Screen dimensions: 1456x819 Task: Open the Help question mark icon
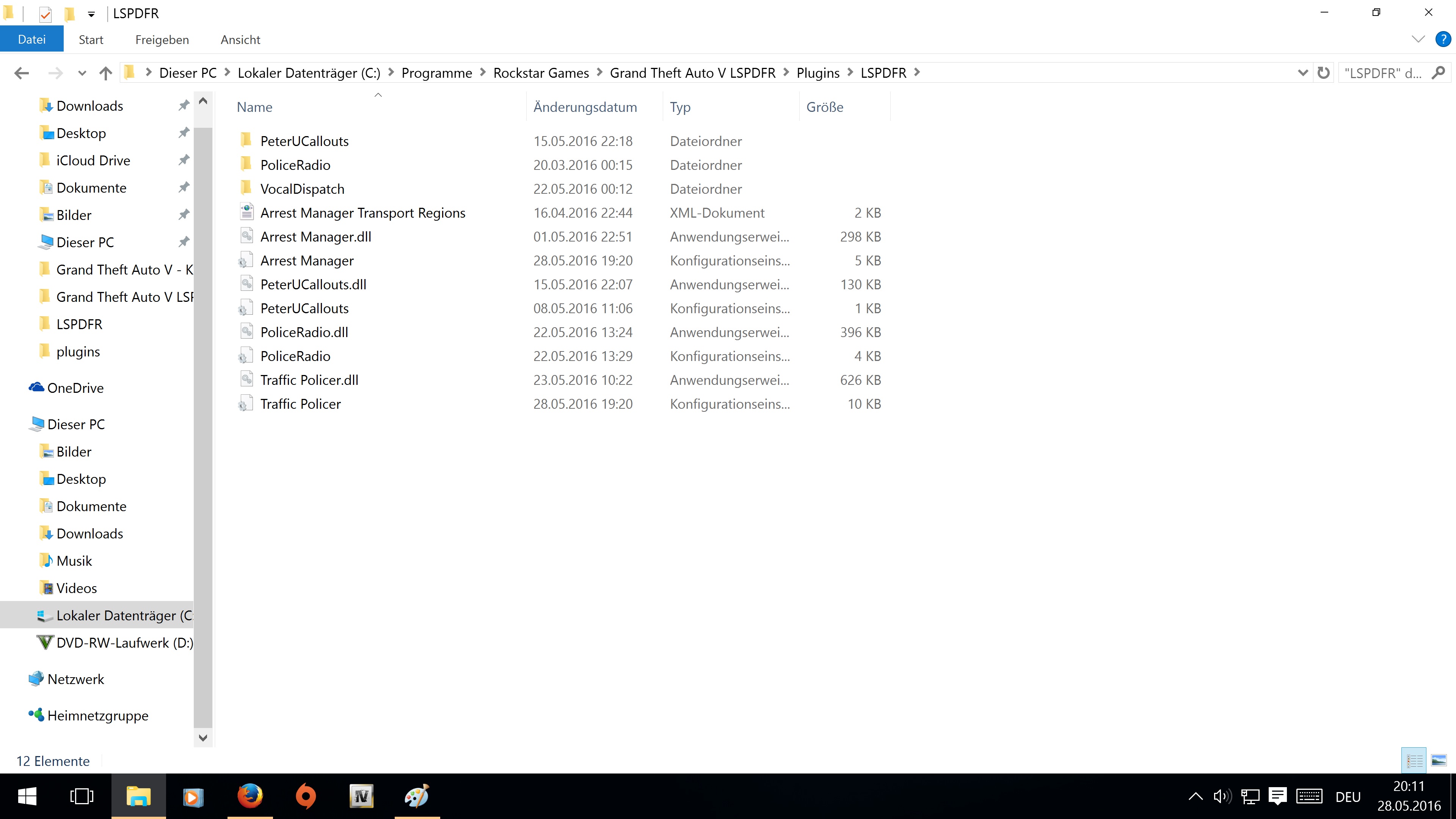point(1442,39)
